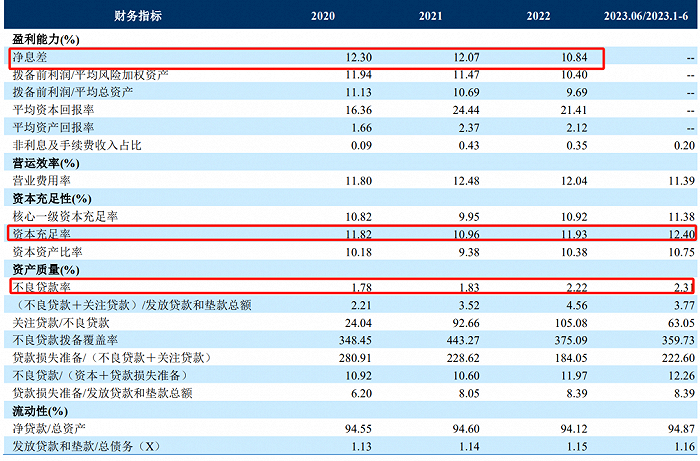The height and width of the screenshot is (461, 700).
Task: Click the 2022 column header
Action: [538, 16]
